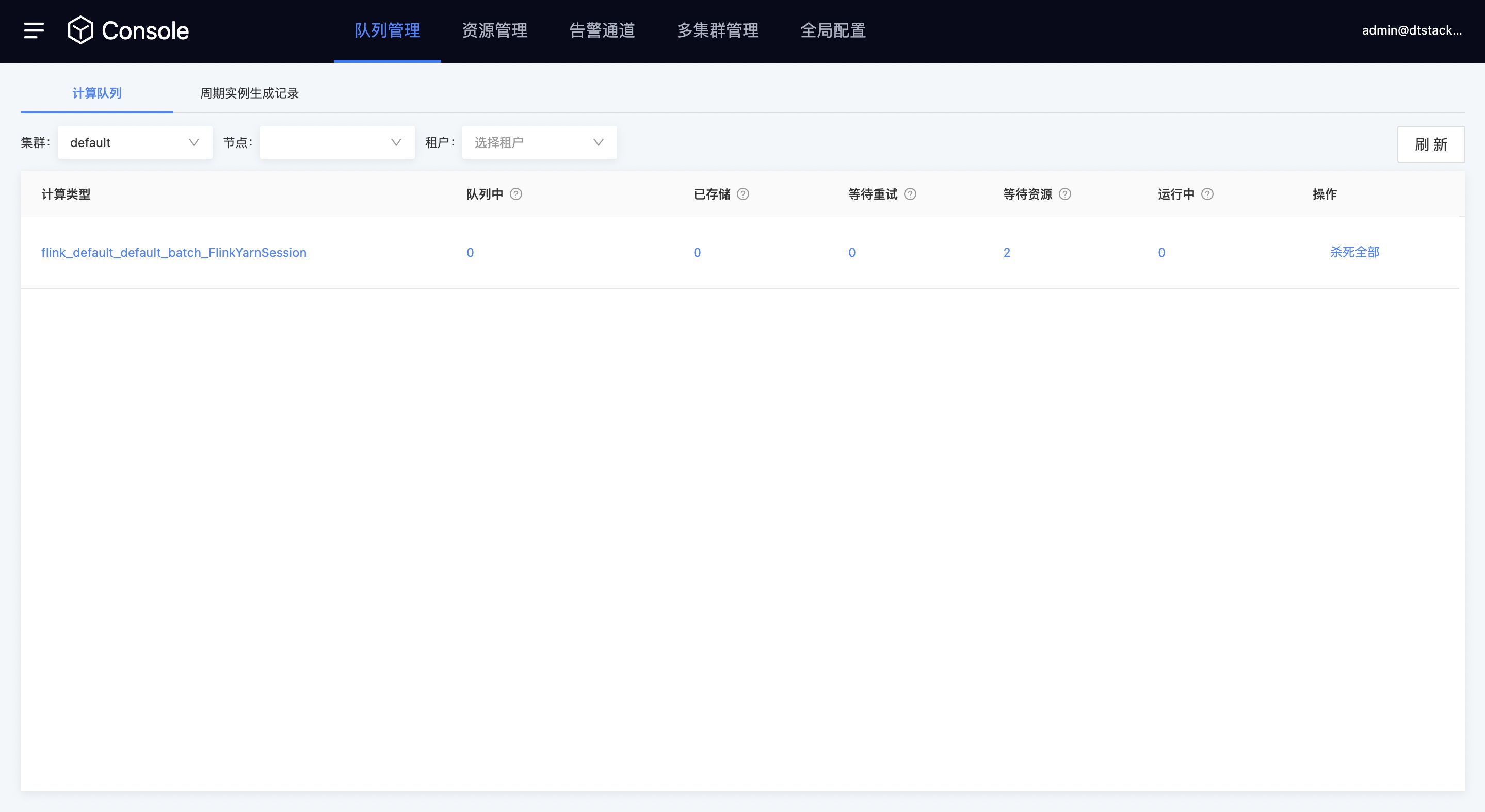Open the 选择租户 tenant dropdown
Screen dimensions: 1485x812
(540, 142)
